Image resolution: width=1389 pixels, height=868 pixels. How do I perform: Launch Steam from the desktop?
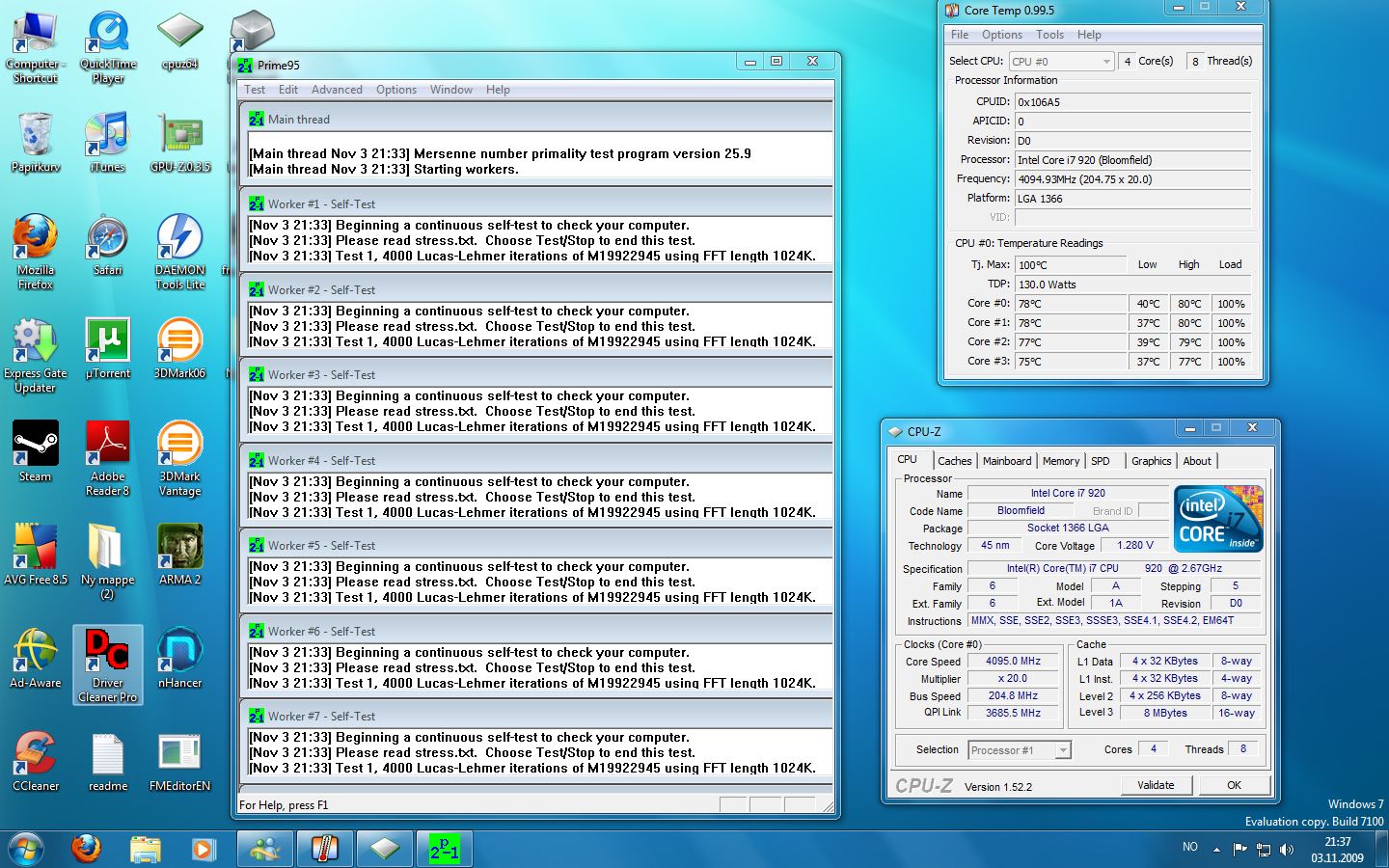point(36,451)
